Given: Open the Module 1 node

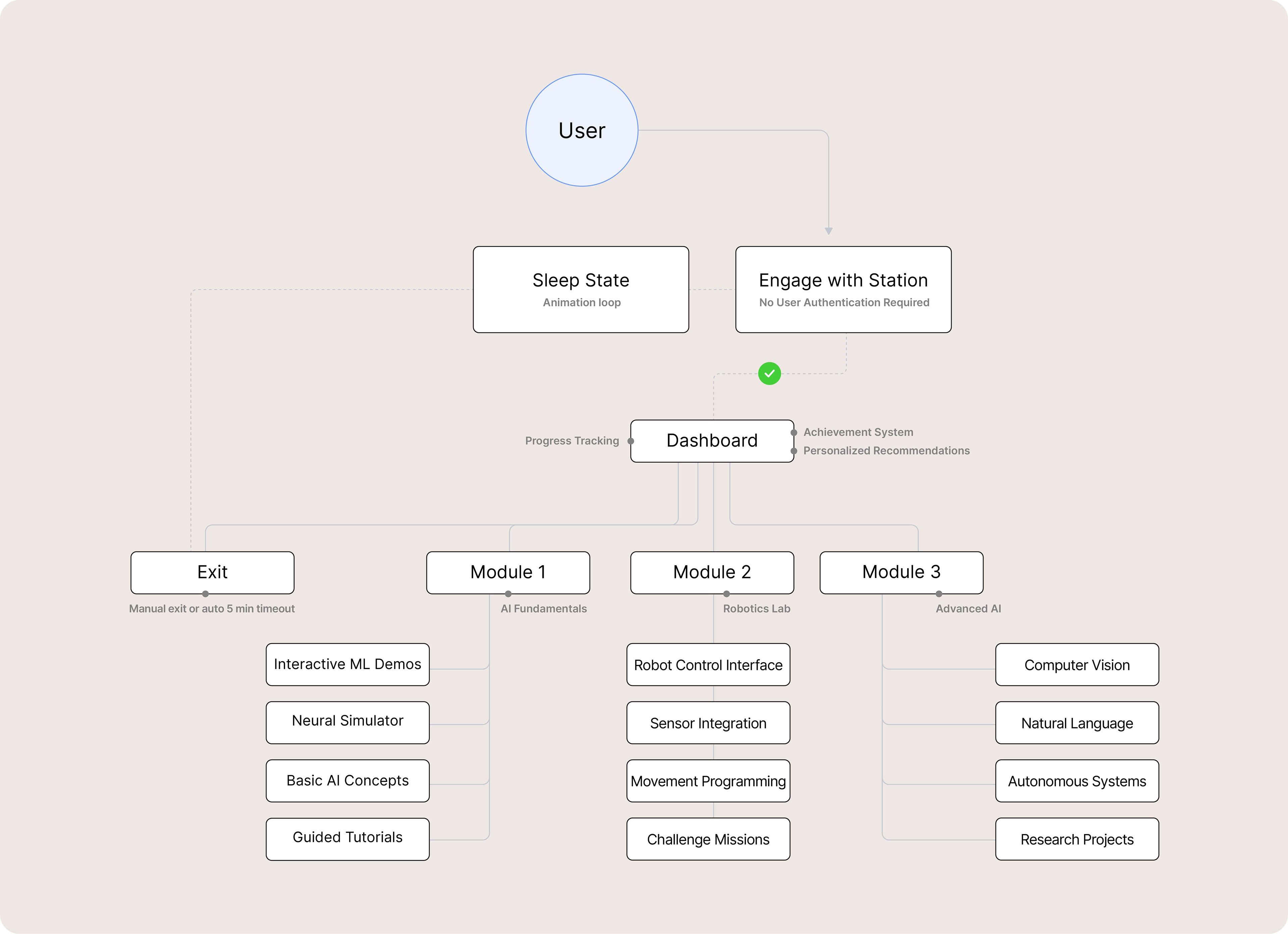Looking at the screenshot, I should point(508,572).
